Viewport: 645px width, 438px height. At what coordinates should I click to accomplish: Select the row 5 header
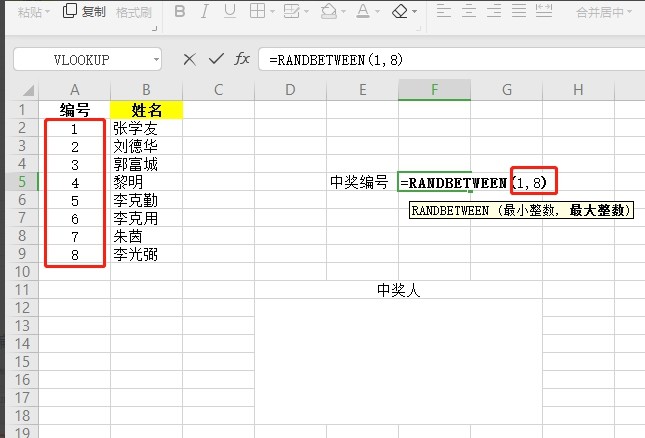coord(22,181)
